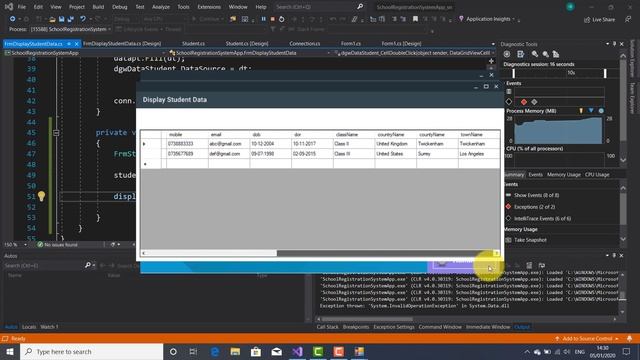Restart the debug session icon

pyautogui.click(x=282, y=19)
